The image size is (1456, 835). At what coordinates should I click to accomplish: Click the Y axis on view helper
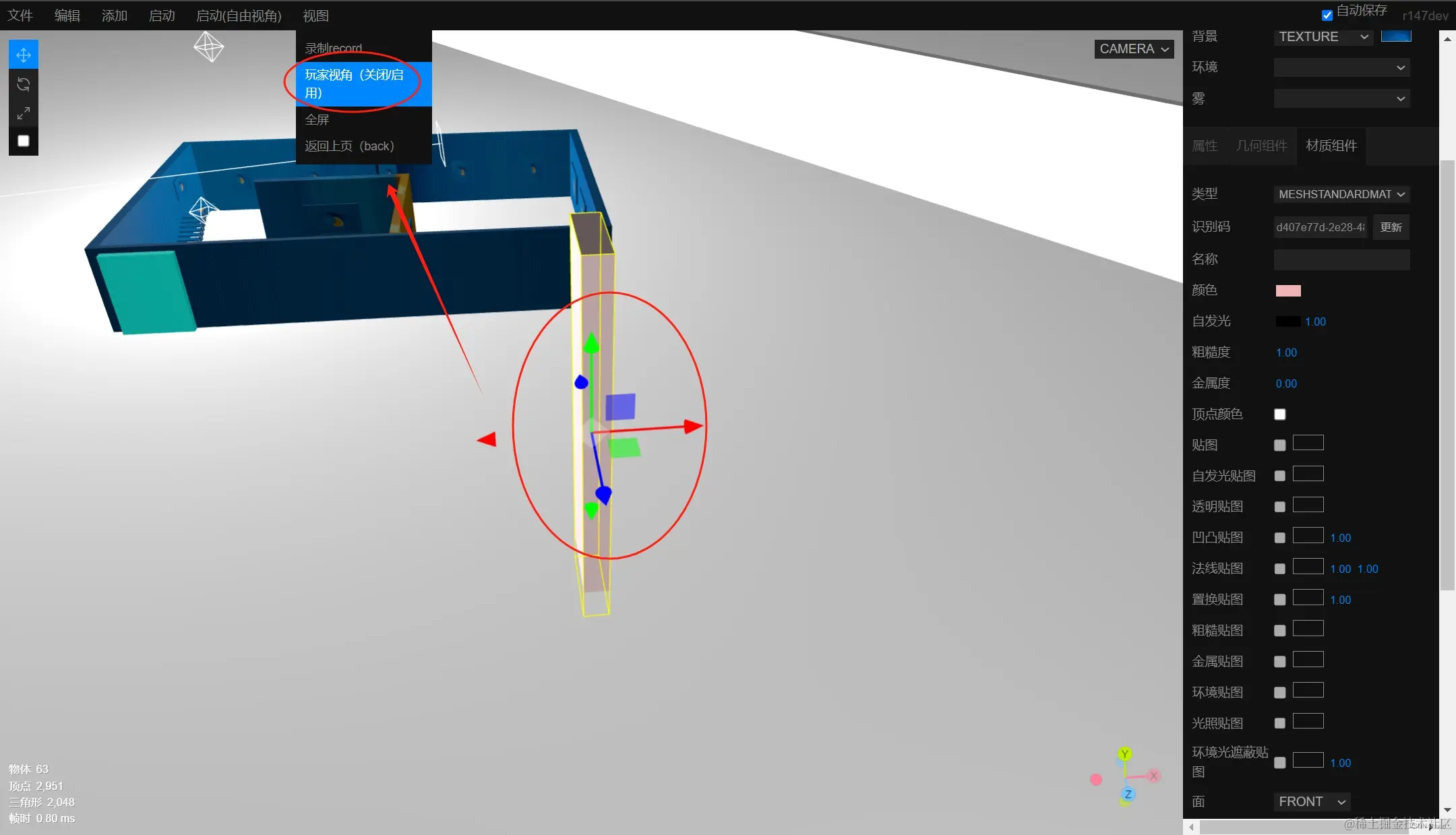(1124, 754)
